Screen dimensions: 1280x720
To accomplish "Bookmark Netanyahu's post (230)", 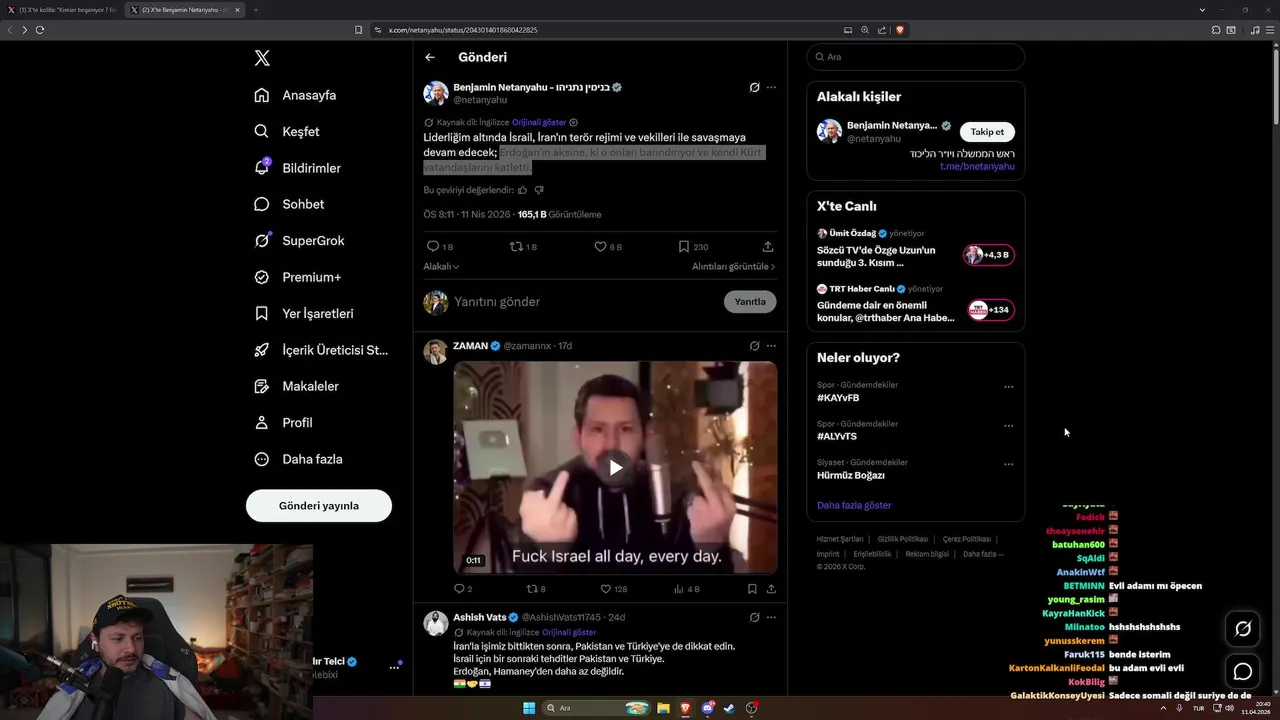I will tap(693, 246).
